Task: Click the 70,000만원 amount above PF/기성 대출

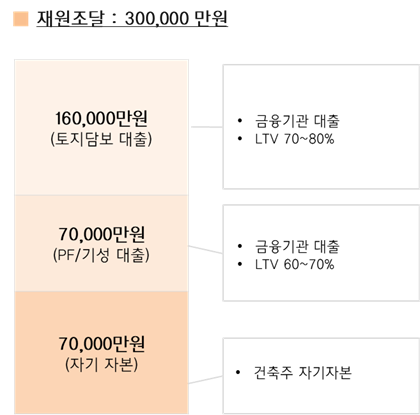Action: (x=101, y=234)
